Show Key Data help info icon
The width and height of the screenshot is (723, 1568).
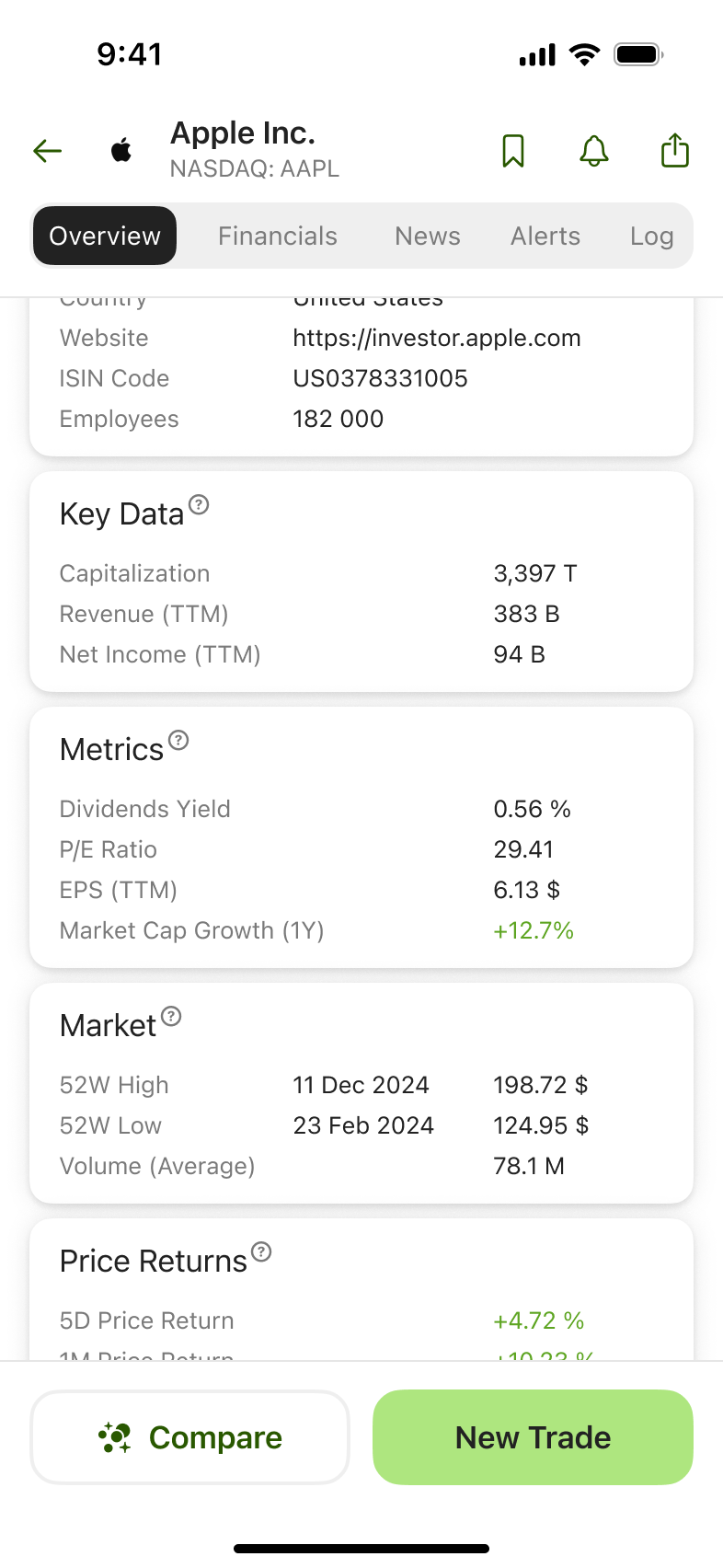tap(199, 504)
